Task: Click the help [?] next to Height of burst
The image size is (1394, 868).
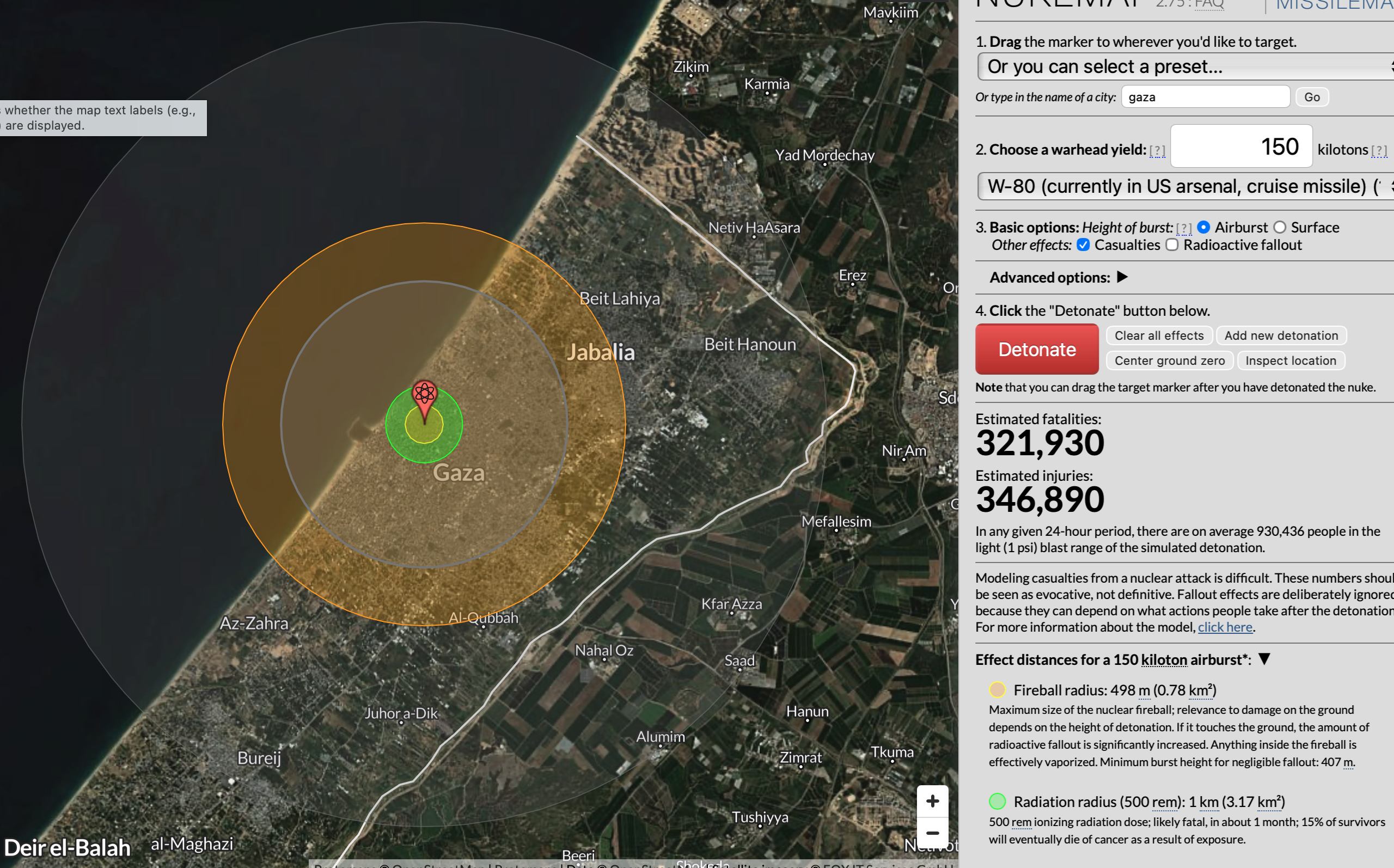Action: click(x=1183, y=229)
